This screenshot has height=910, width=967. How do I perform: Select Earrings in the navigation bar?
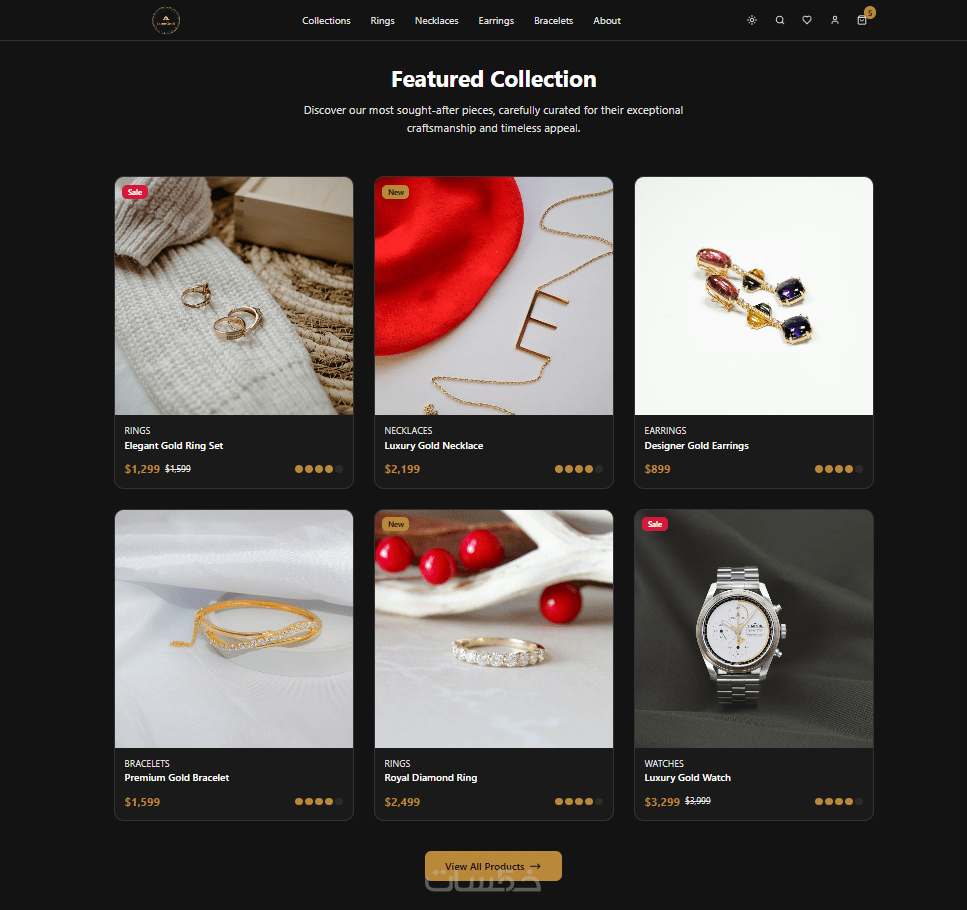pos(496,21)
